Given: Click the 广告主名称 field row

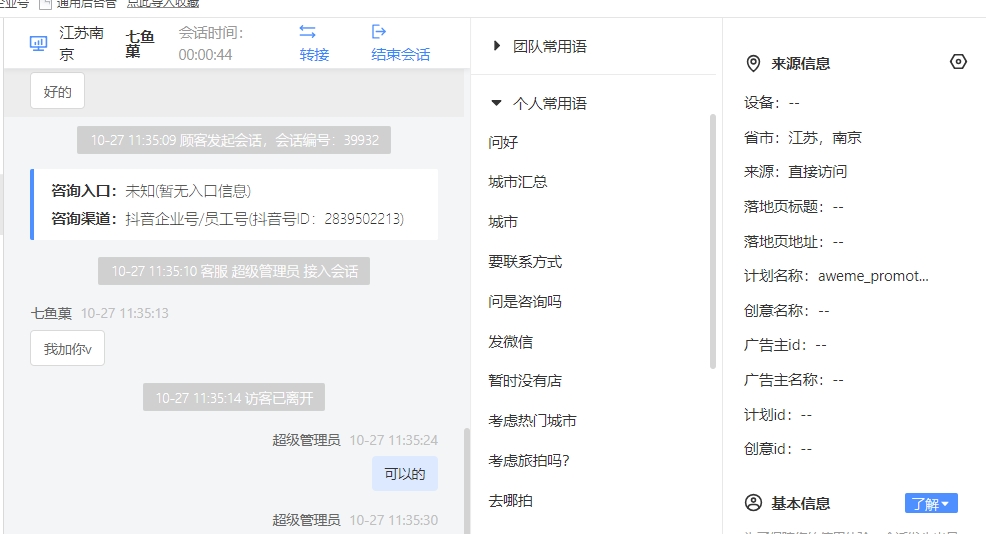Looking at the screenshot, I should [x=794, y=380].
